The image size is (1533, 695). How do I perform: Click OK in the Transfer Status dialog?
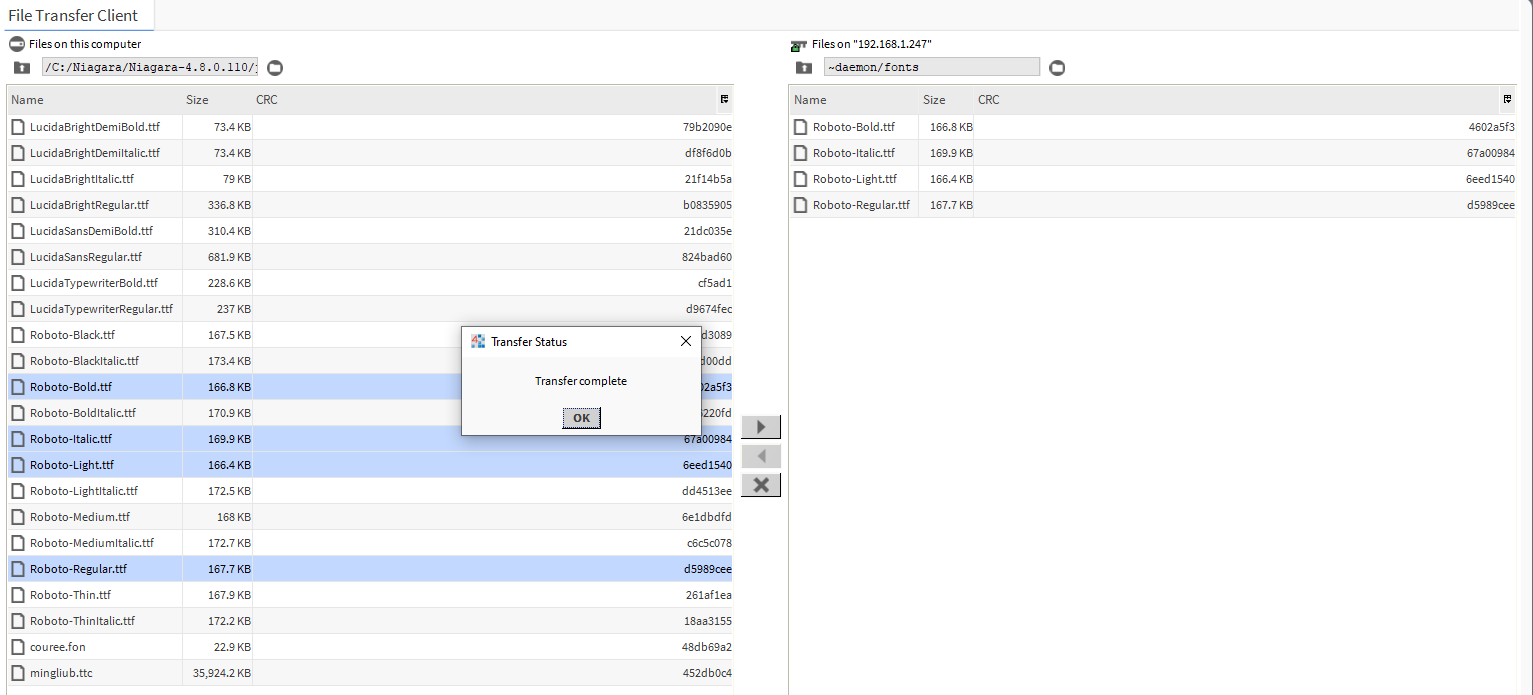tap(581, 418)
